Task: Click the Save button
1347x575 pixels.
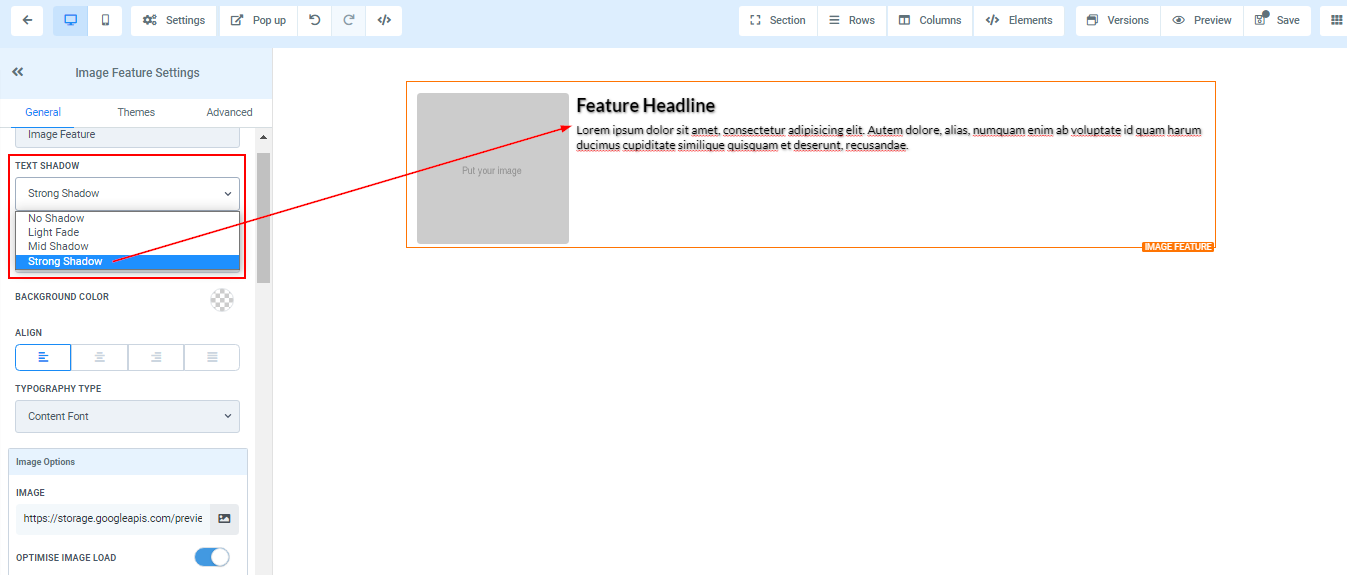Action: tap(1277, 20)
